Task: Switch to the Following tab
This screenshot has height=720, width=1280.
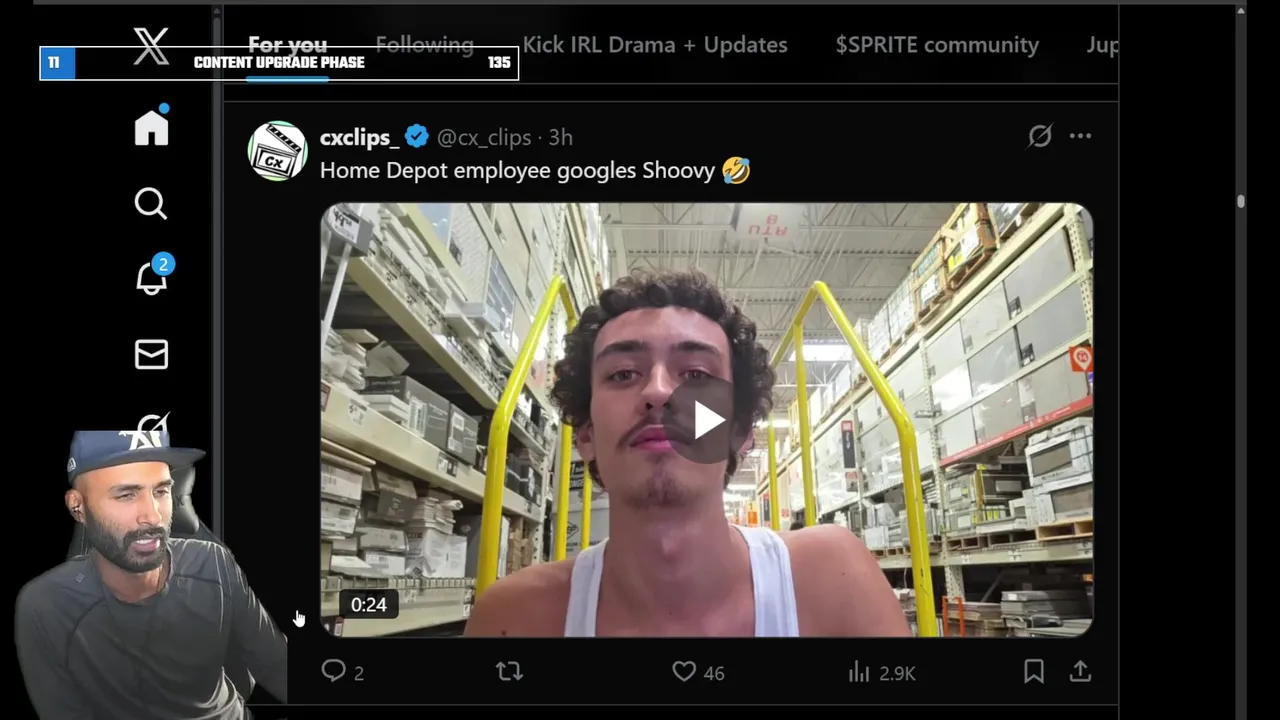Action: click(x=424, y=45)
